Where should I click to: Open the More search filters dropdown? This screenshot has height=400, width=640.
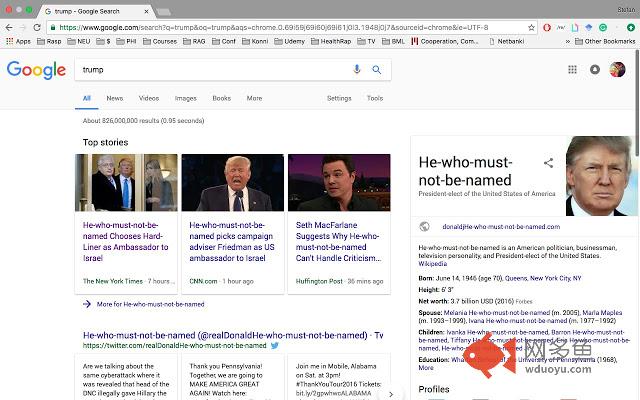point(254,98)
